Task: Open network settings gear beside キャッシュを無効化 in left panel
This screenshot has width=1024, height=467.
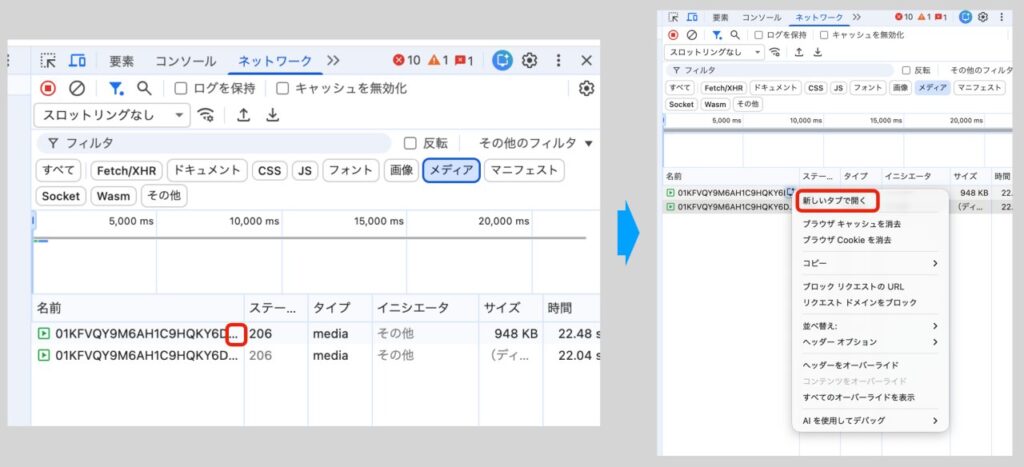Action: [x=586, y=88]
